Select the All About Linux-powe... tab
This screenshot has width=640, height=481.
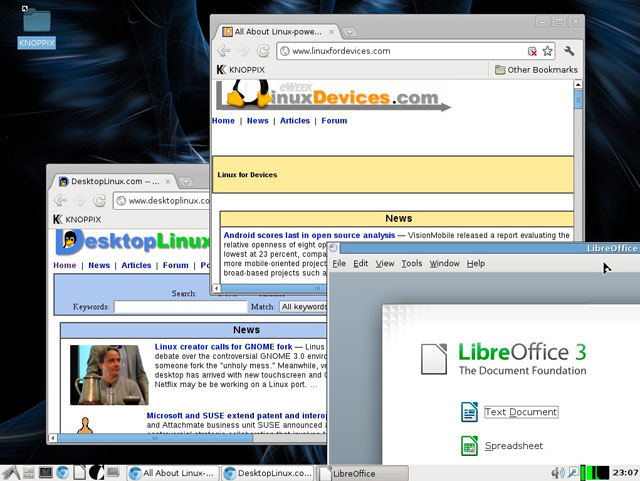[x=278, y=32]
